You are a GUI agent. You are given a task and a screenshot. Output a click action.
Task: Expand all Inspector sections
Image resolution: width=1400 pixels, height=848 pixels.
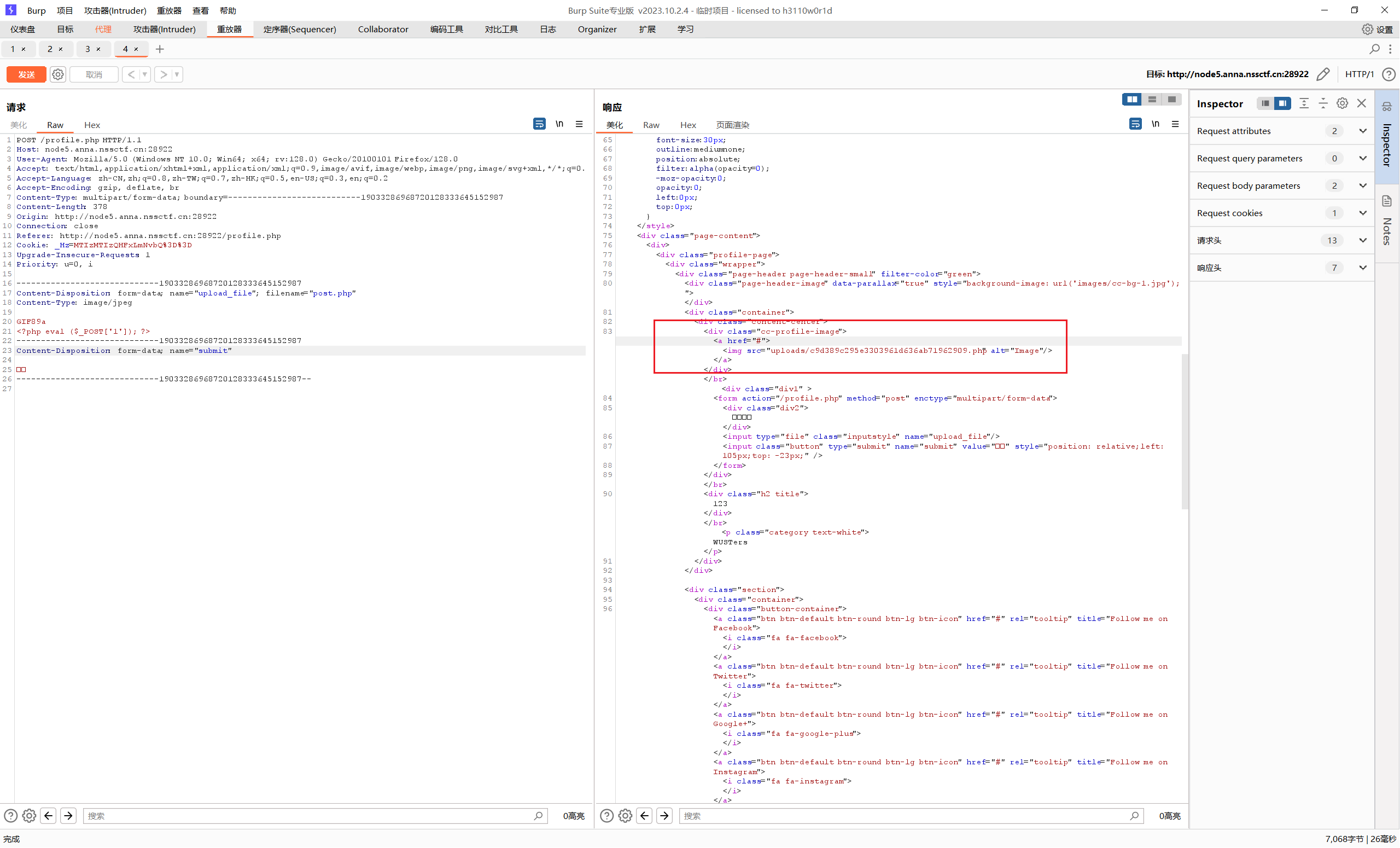click(x=1304, y=103)
